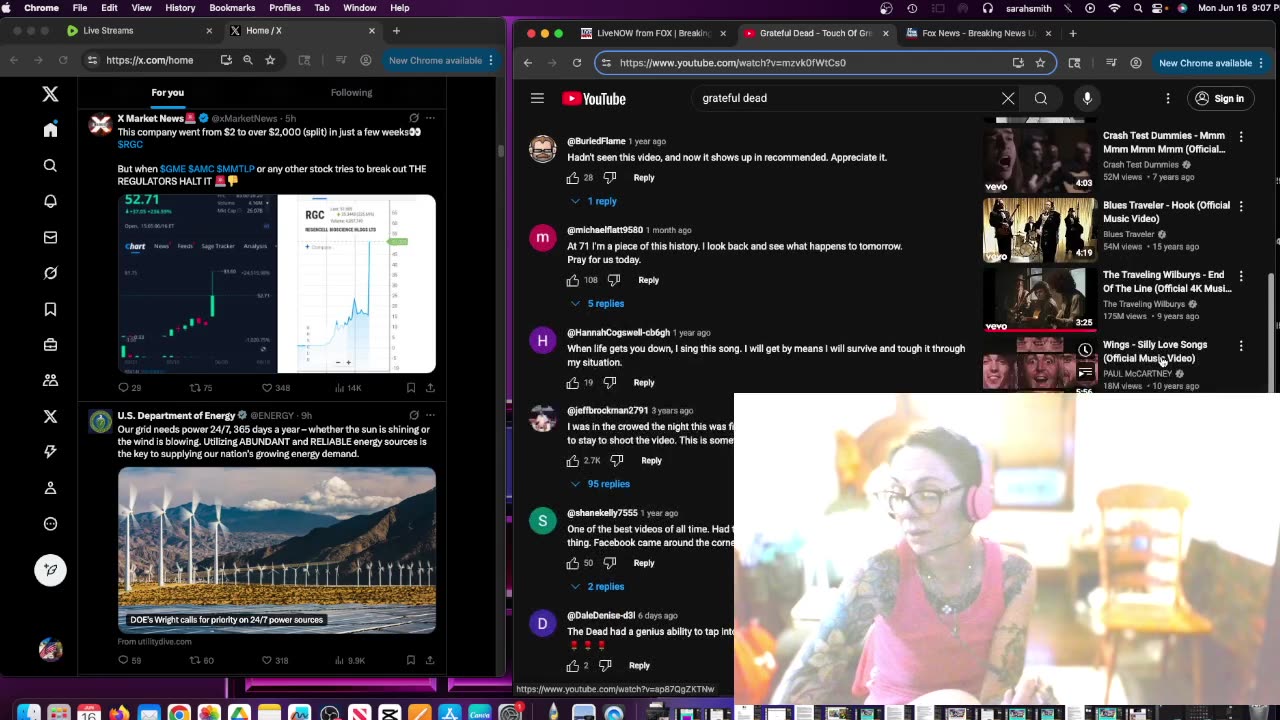Open More circle menu in X sidebar

50,524
